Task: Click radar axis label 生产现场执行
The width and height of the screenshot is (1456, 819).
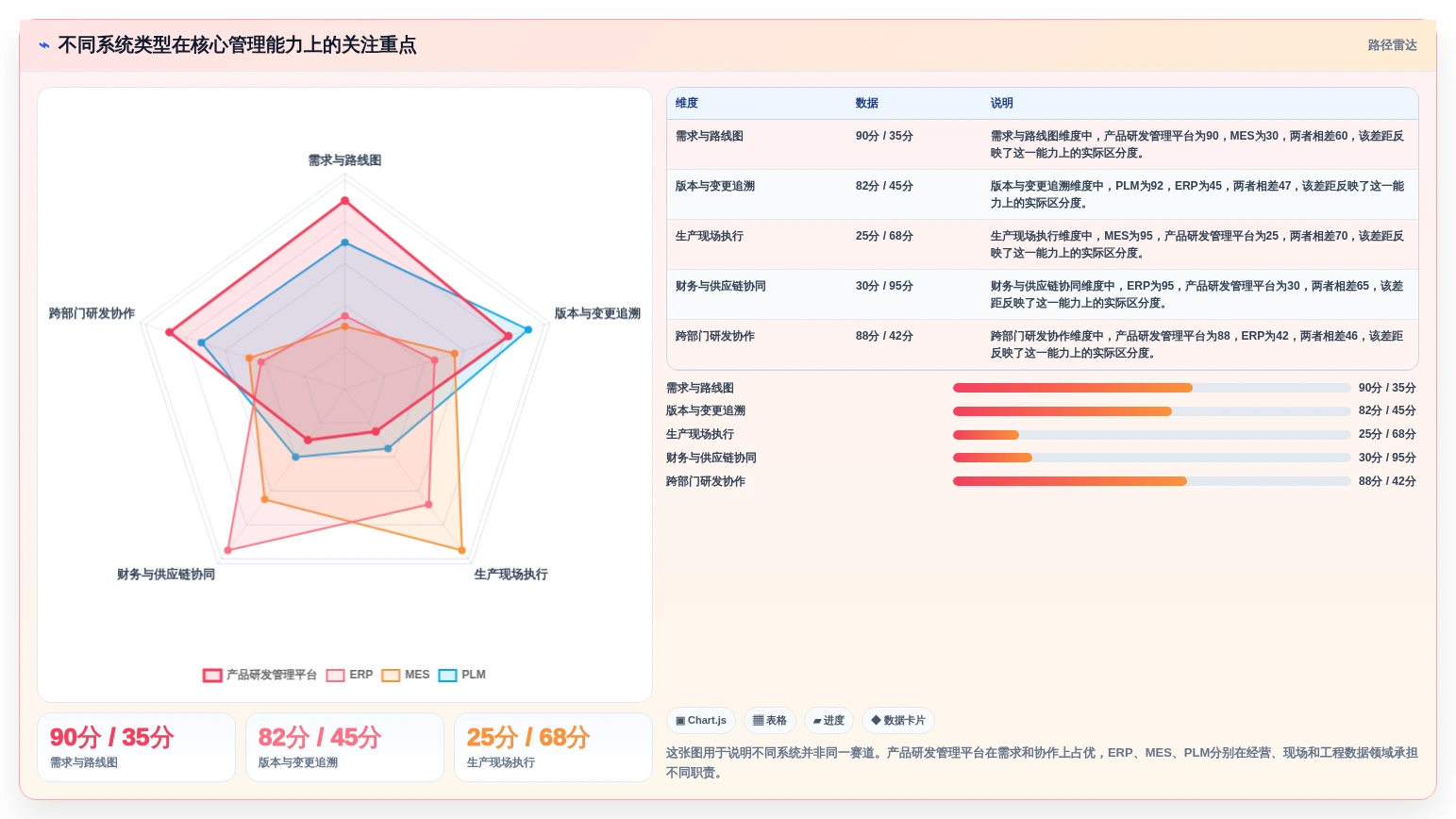Action: [510, 575]
